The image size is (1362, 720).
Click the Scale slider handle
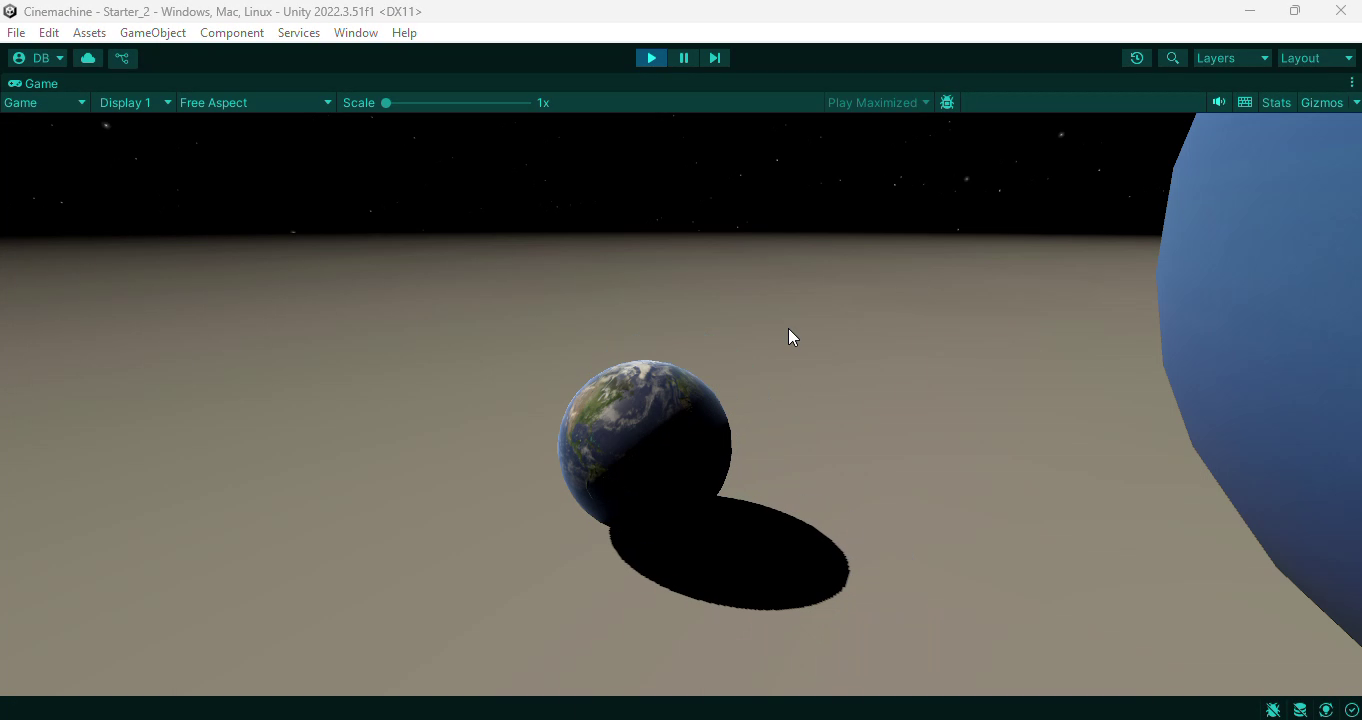[386, 103]
